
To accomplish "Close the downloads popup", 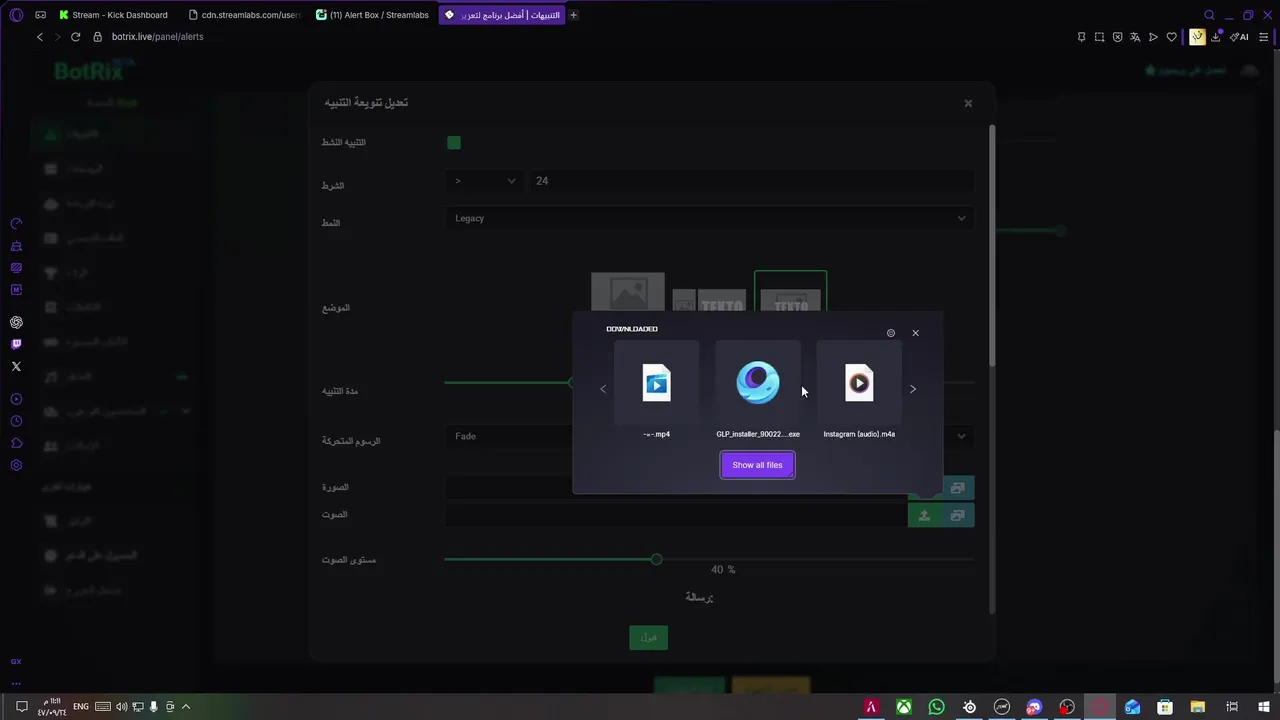I will pyautogui.click(x=915, y=333).
